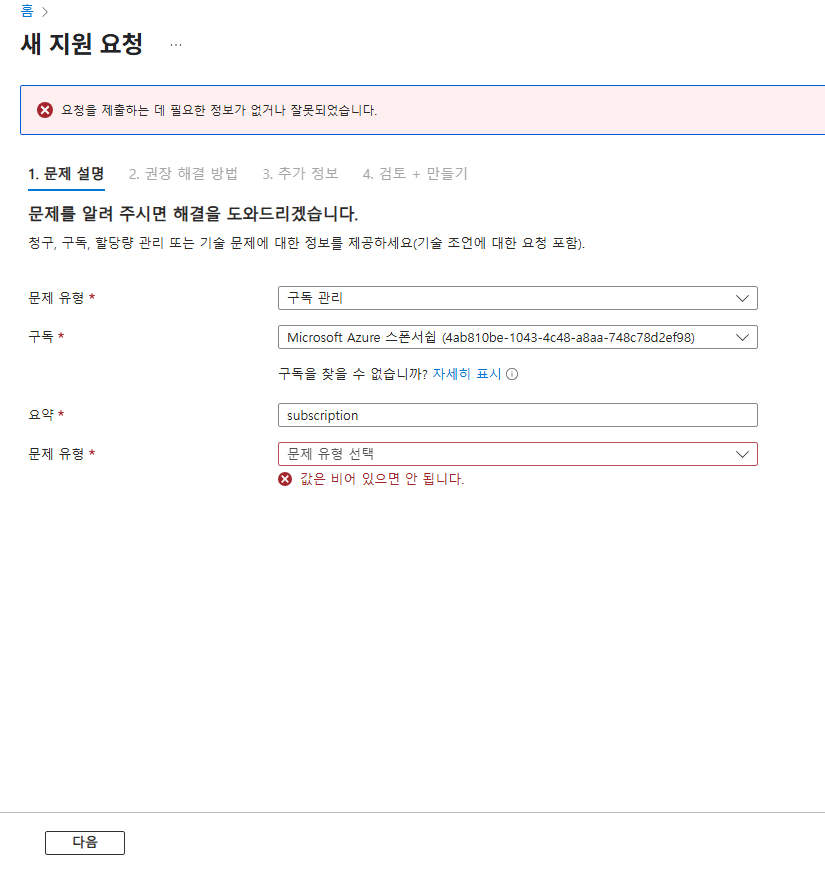Click the breadcrumb chevron after 홈
The height and width of the screenshot is (872, 825).
(45, 12)
